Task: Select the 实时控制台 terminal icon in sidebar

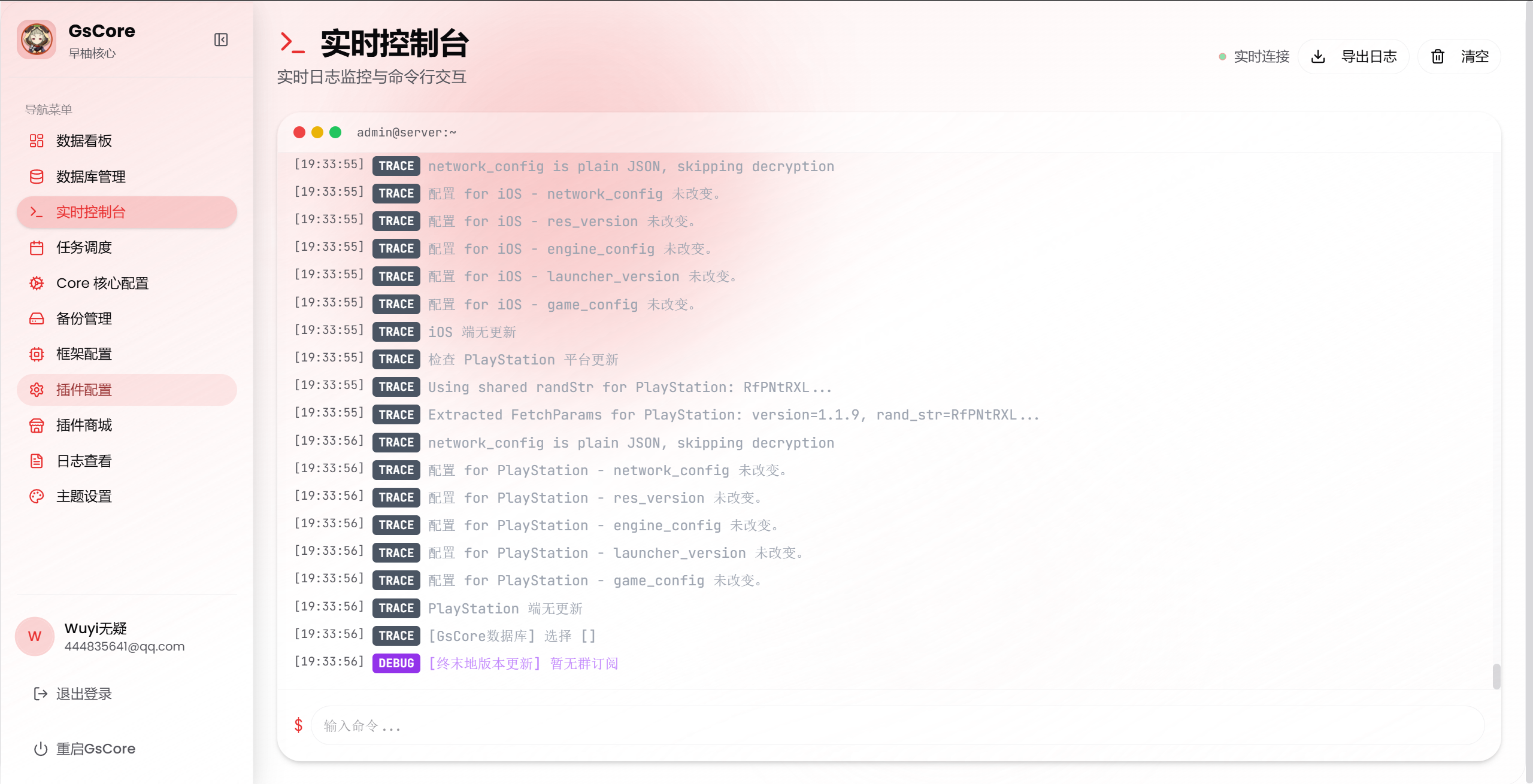Action: tap(36, 212)
